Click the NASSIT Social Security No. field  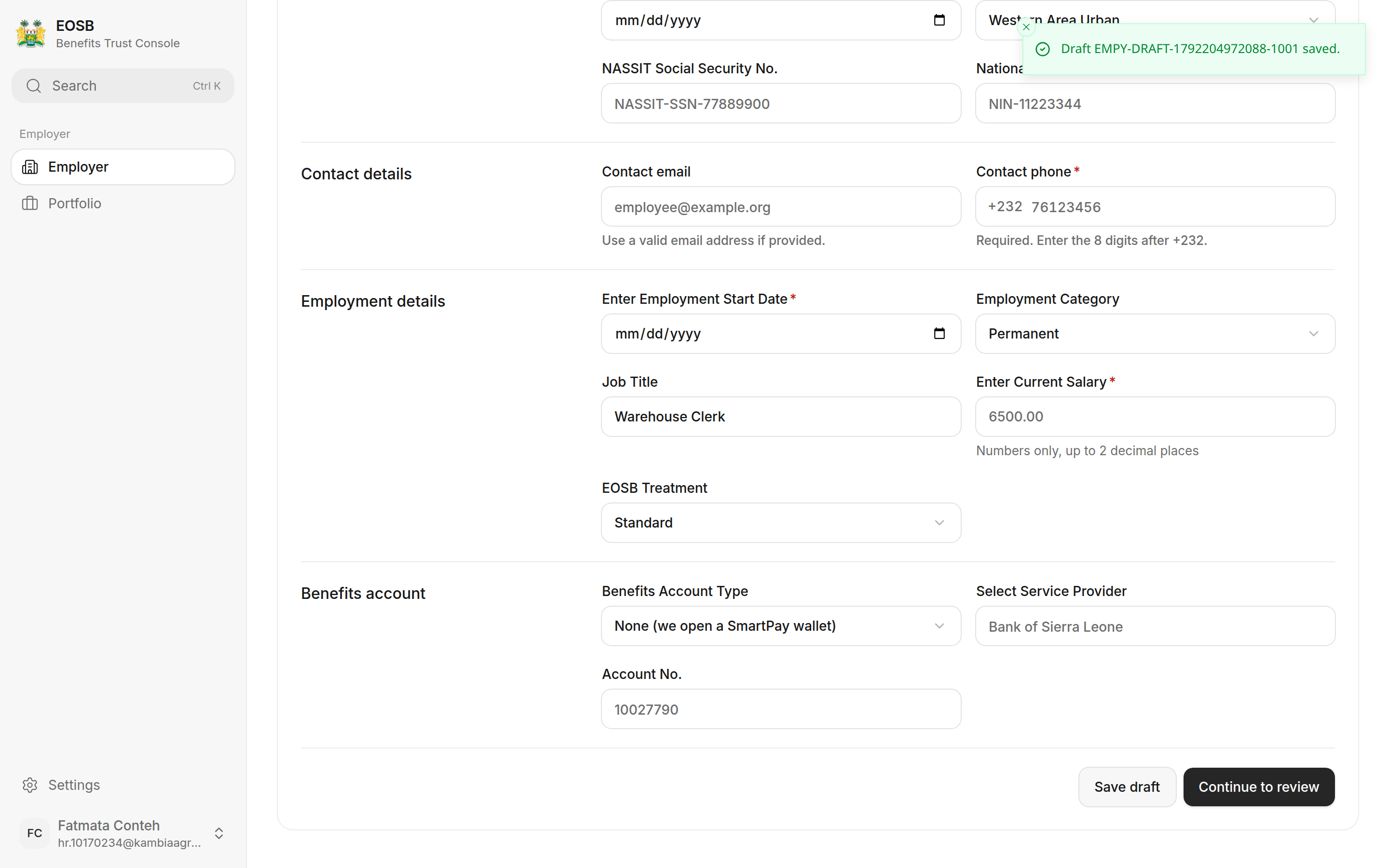coord(781,103)
